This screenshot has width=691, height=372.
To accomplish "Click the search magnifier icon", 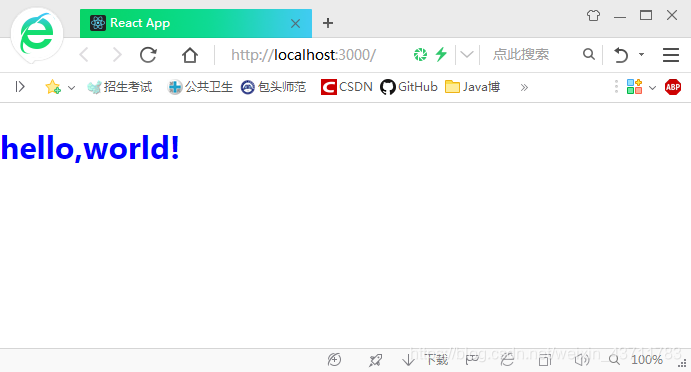I will tap(589, 54).
